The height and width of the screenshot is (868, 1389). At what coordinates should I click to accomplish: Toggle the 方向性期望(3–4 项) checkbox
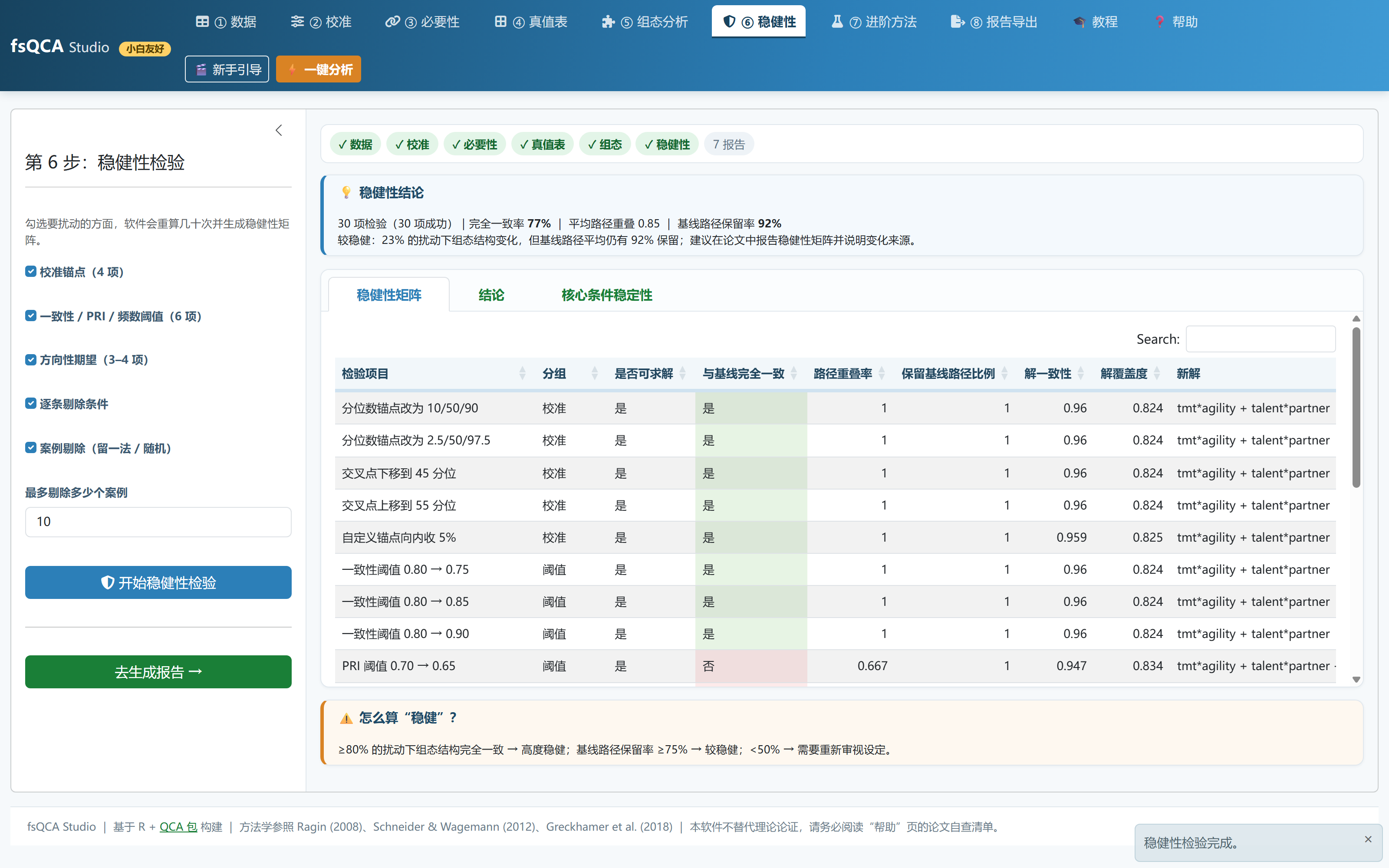tap(31, 359)
